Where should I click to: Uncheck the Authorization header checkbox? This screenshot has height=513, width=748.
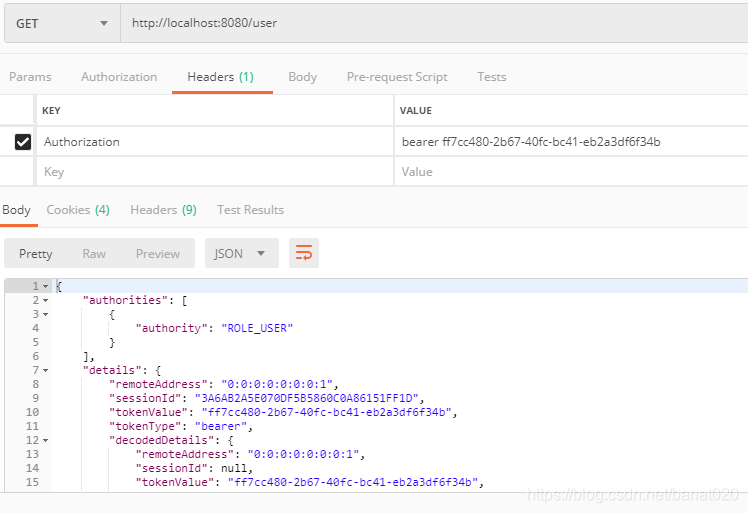[x=23, y=142]
